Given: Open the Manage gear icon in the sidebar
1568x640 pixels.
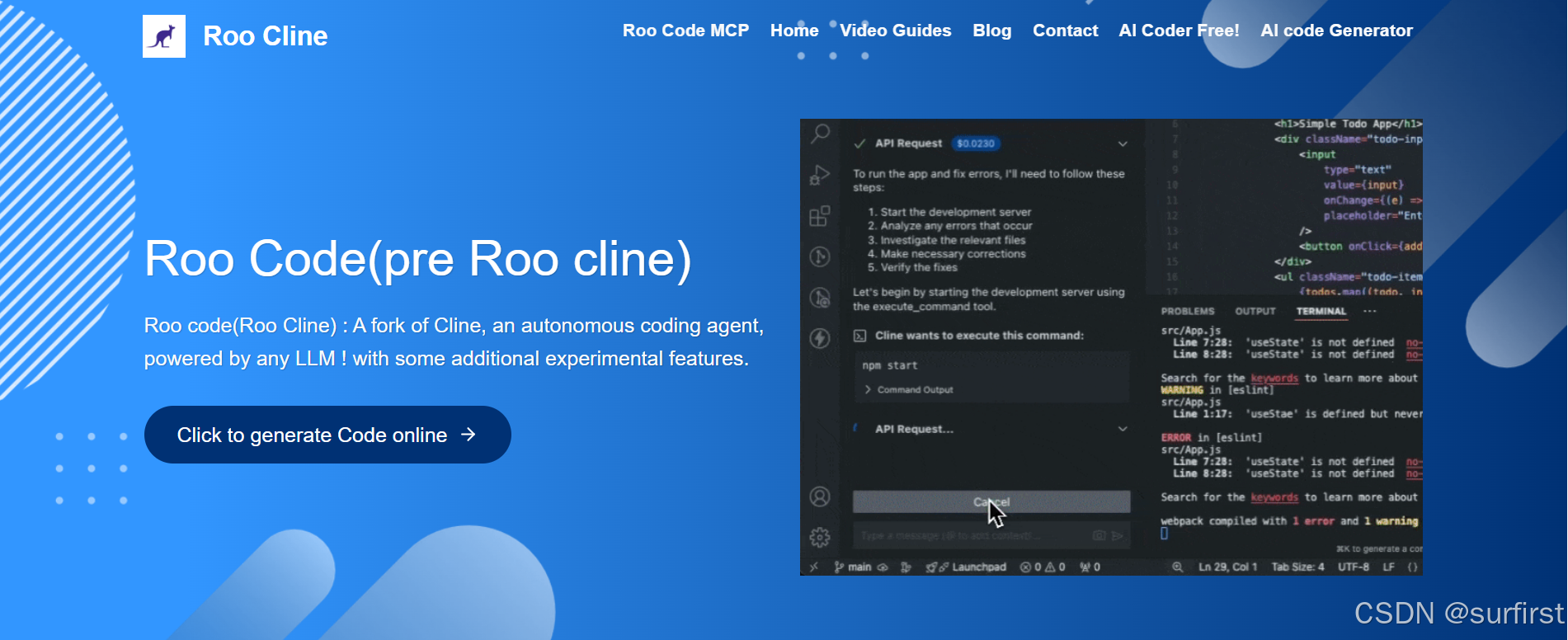Looking at the screenshot, I should [x=820, y=538].
